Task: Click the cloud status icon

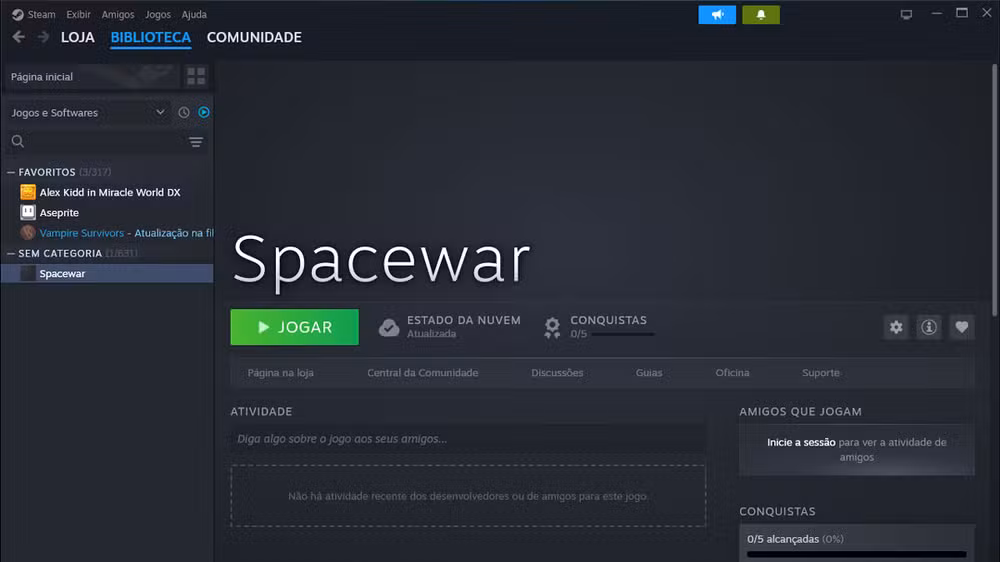Action: point(389,327)
